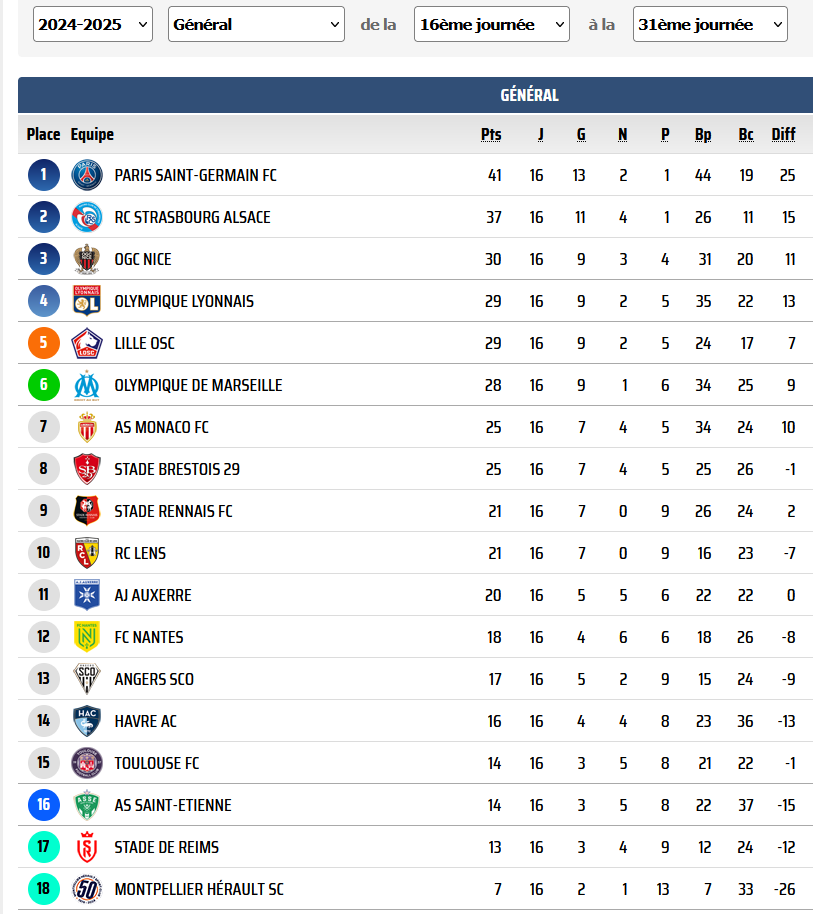Click the Paris Saint-Germain club crest

point(87,175)
